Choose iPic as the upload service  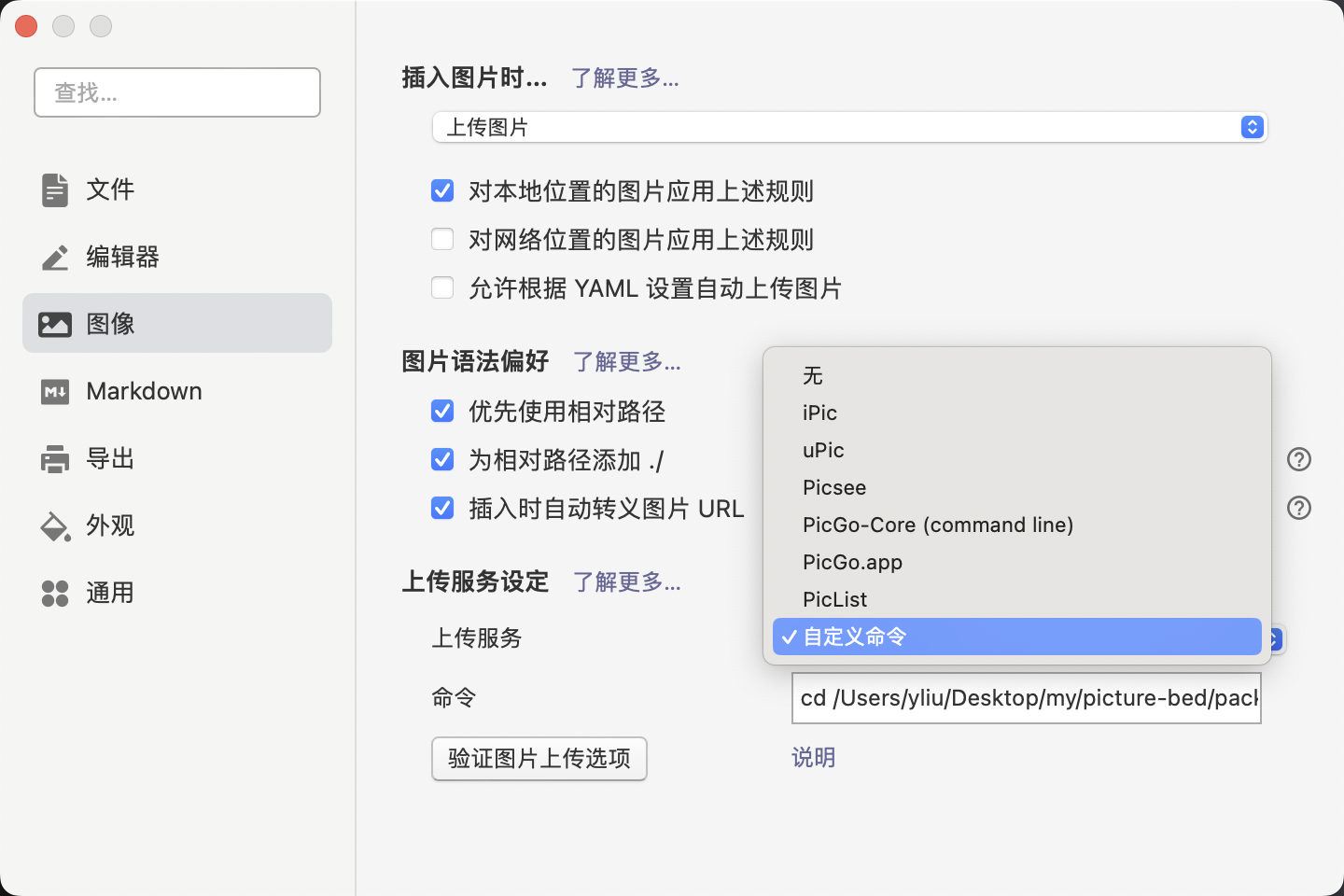tap(819, 413)
